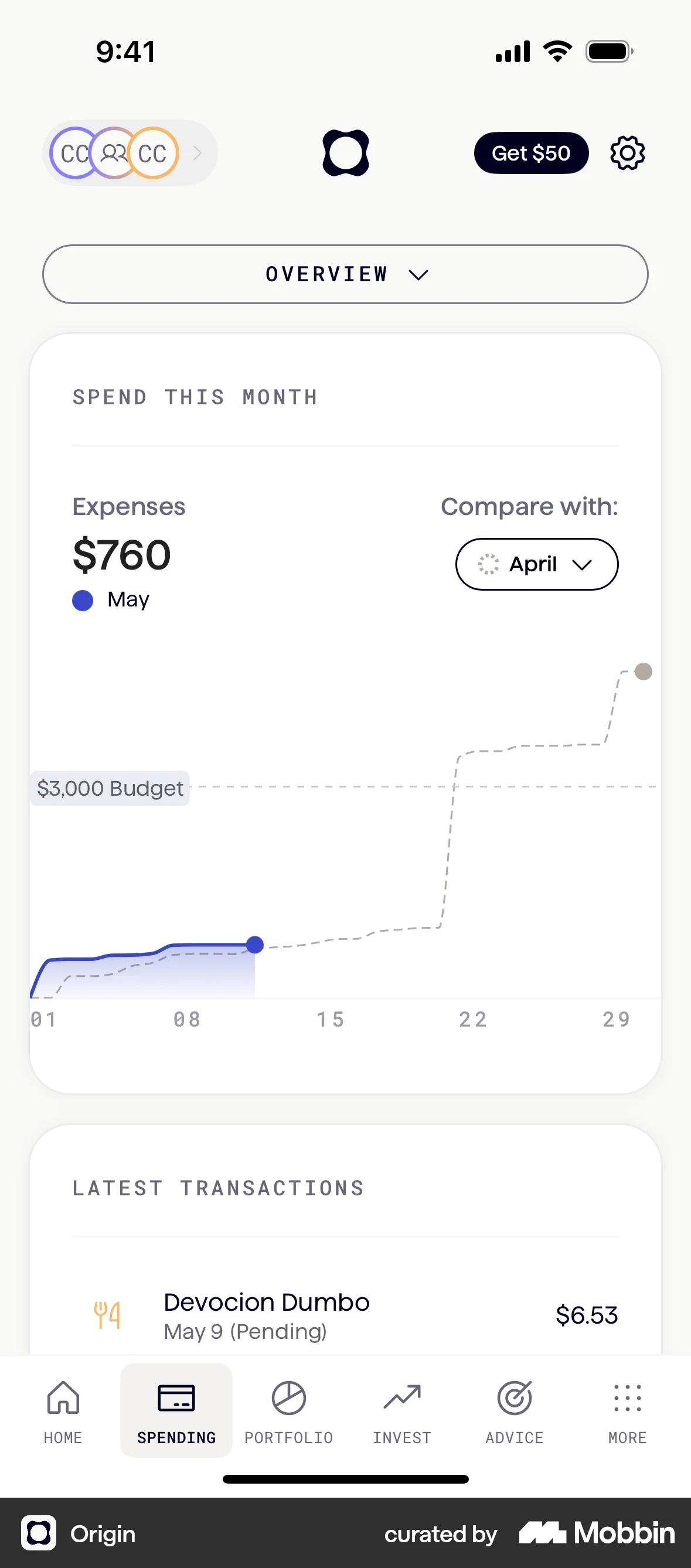Expand the Overview dropdown
The image size is (691, 1568).
point(345,275)
